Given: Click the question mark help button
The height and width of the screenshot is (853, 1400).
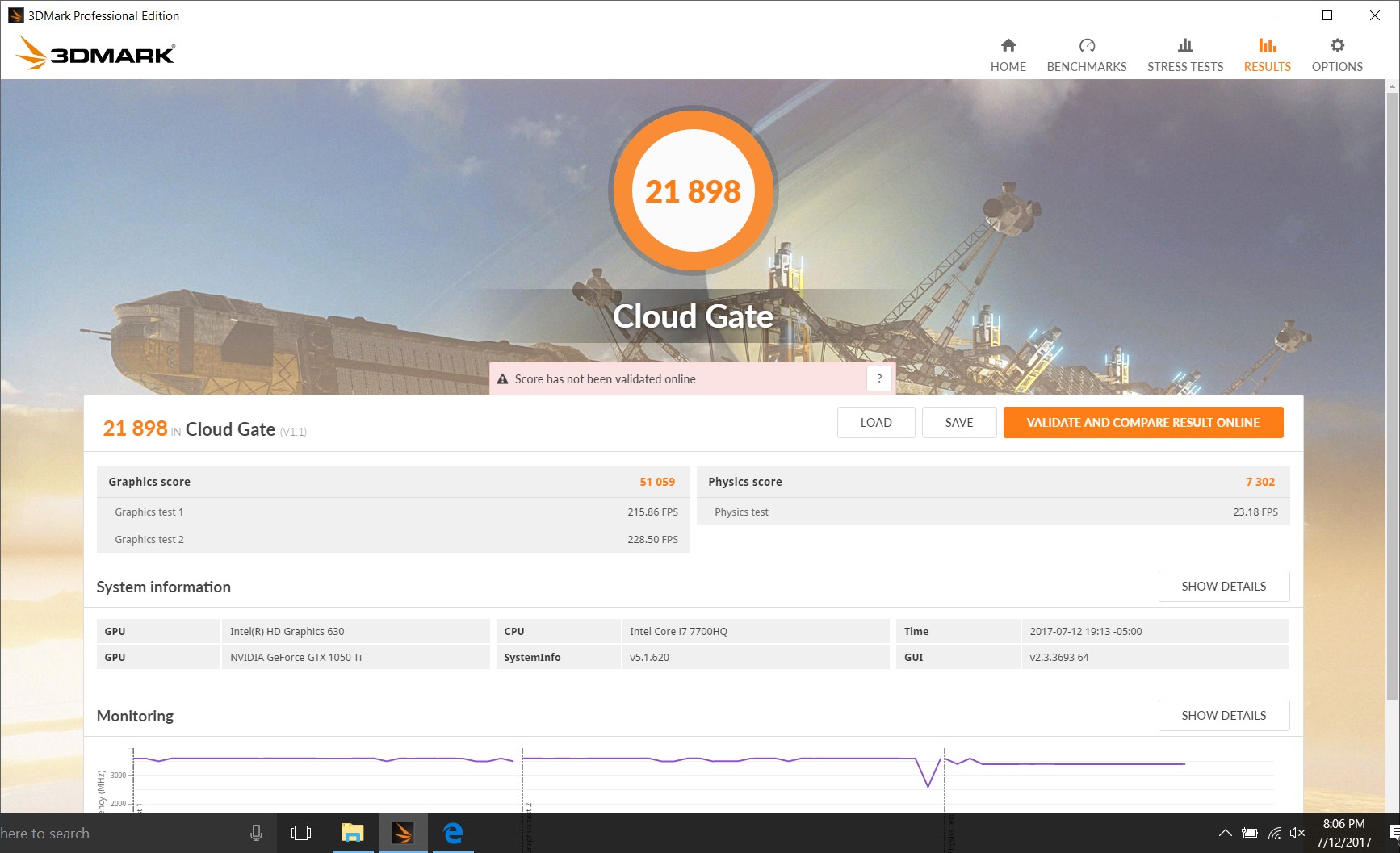Looking at the screenshot, I should click(x=879, y=378).
